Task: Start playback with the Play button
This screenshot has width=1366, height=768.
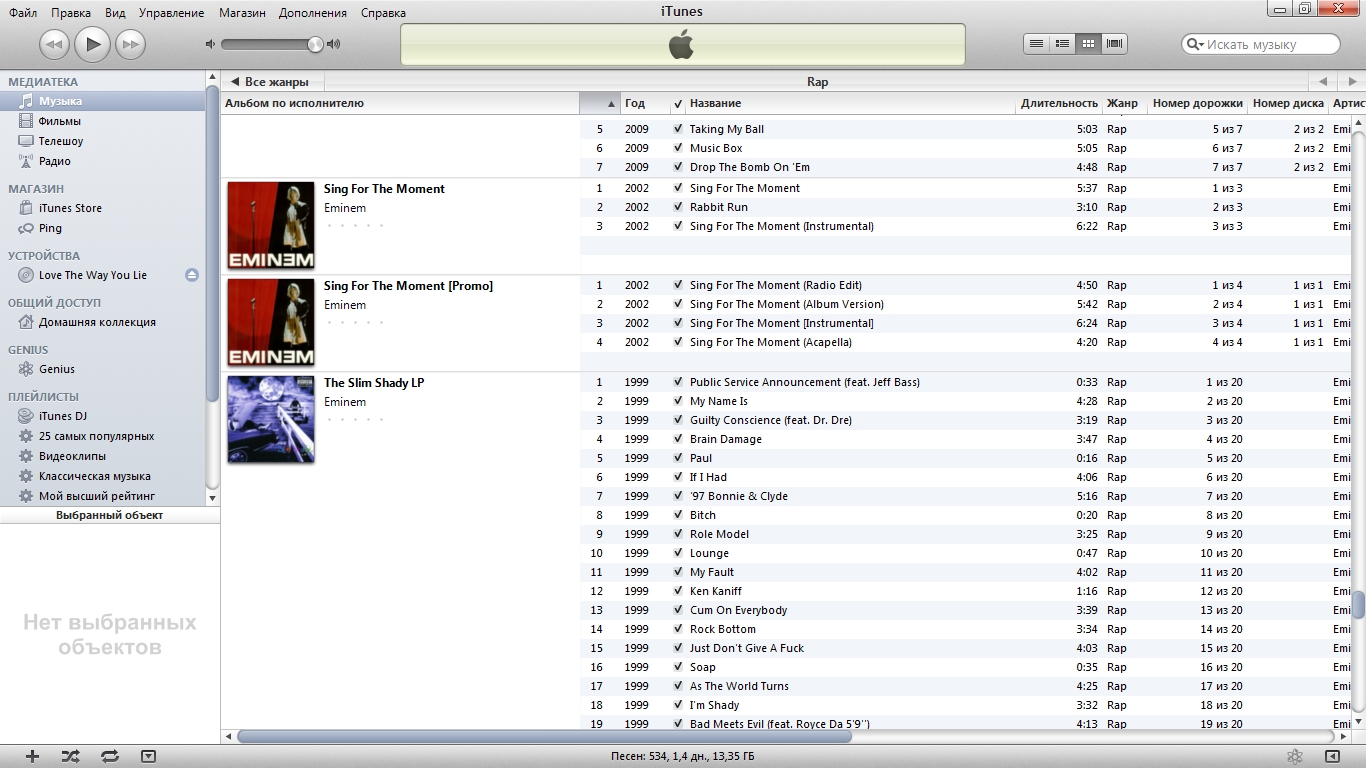Action: tap(92, 43)
